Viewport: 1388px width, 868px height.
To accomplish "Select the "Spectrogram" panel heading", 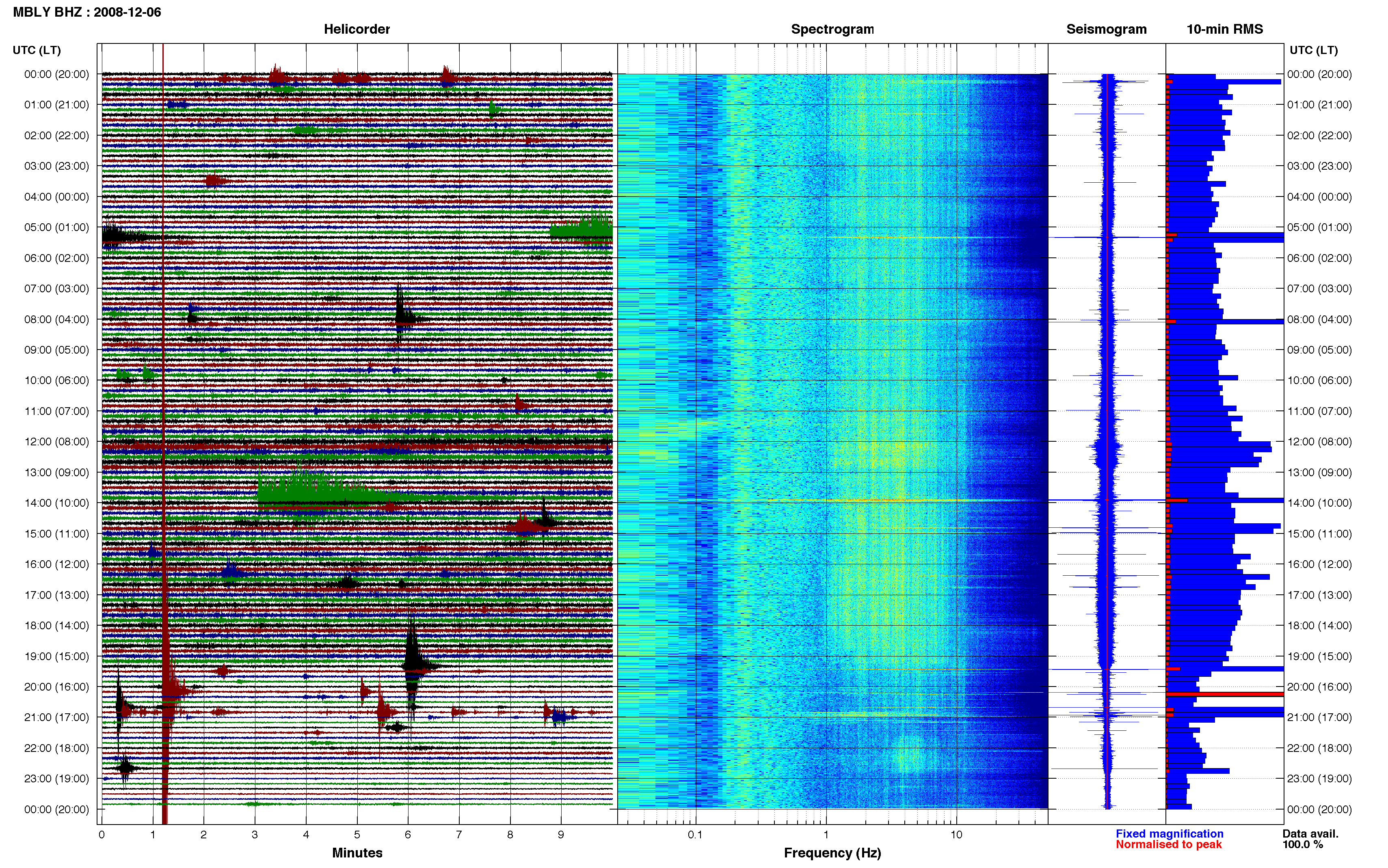I will (832, 29).
